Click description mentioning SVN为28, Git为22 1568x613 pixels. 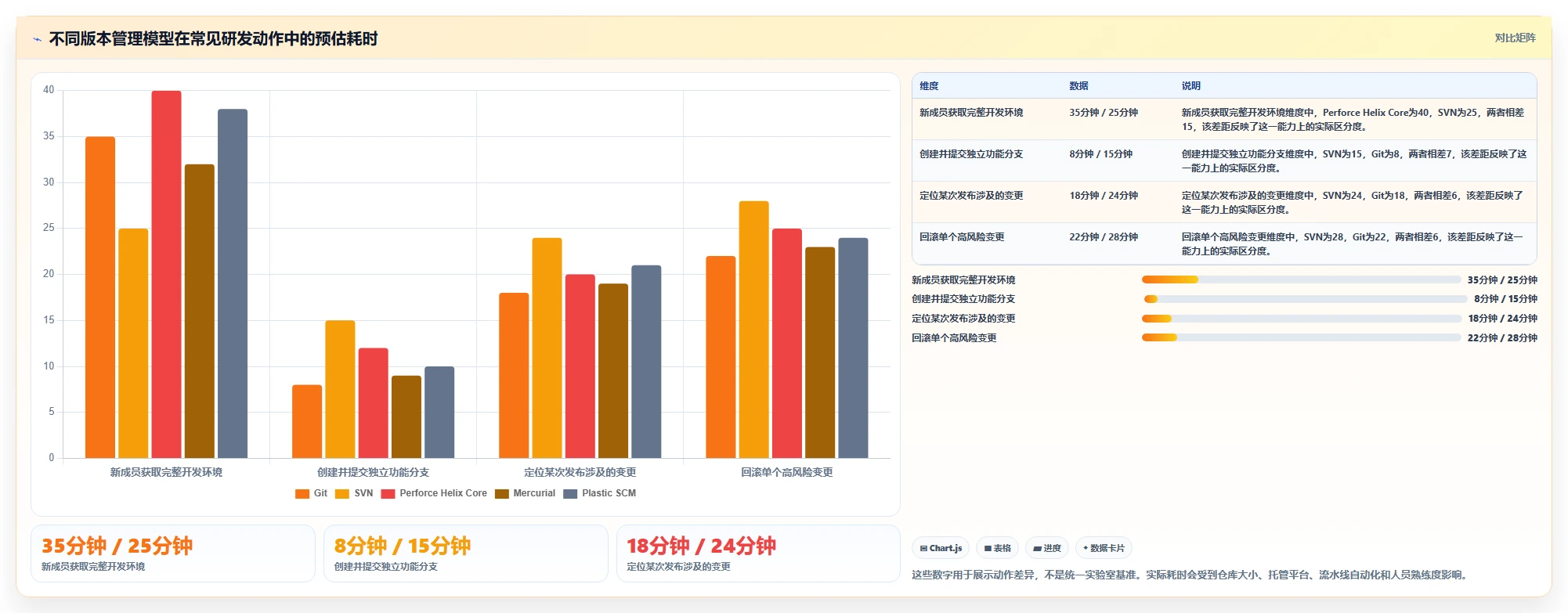click(x=1353, y=244)
